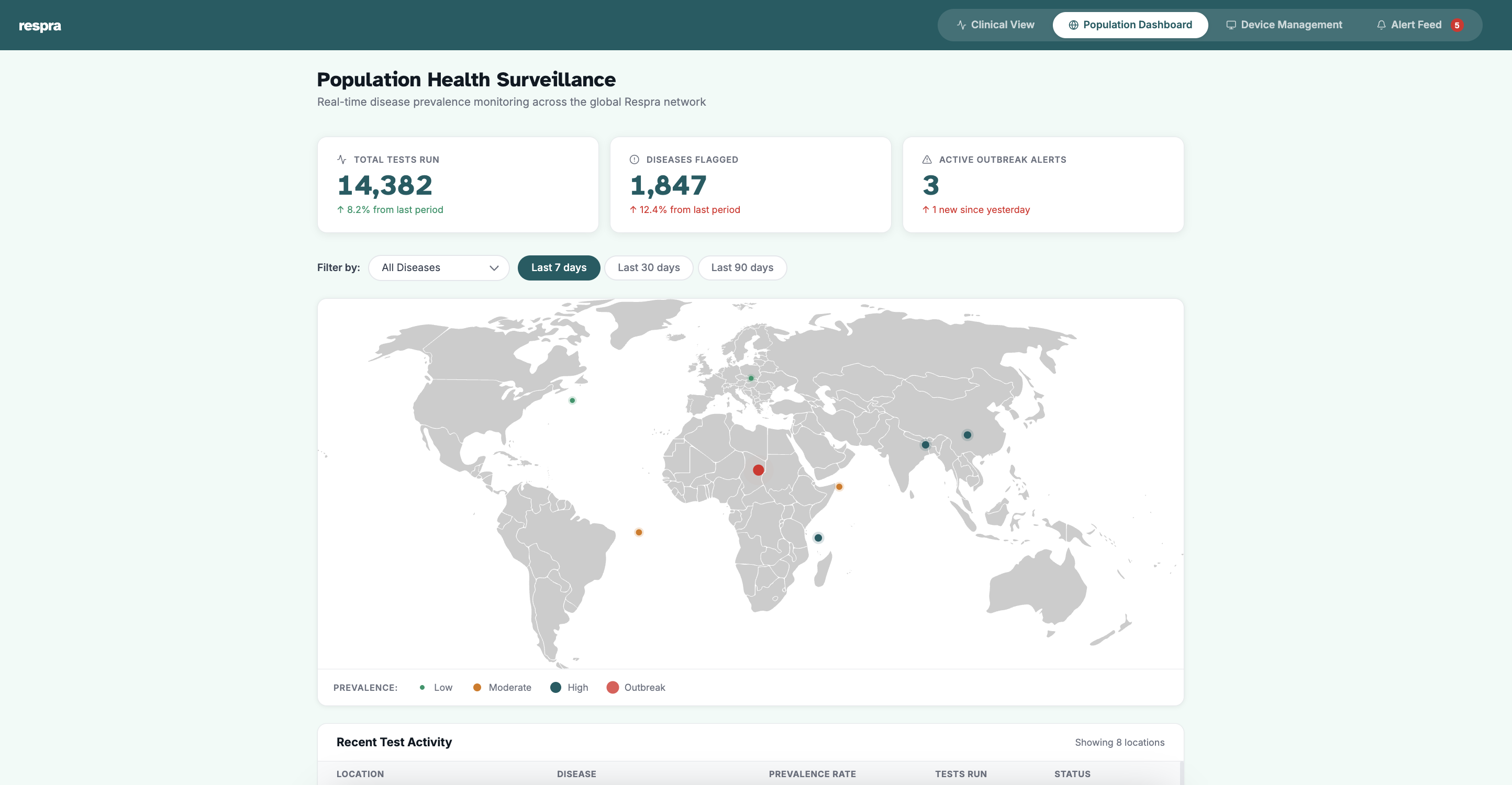Click the PREVALENCE RATE column header
Image resolution: width=1512 pixels, height=785 pixels.
pyautogui.click(x=813, y=774)
